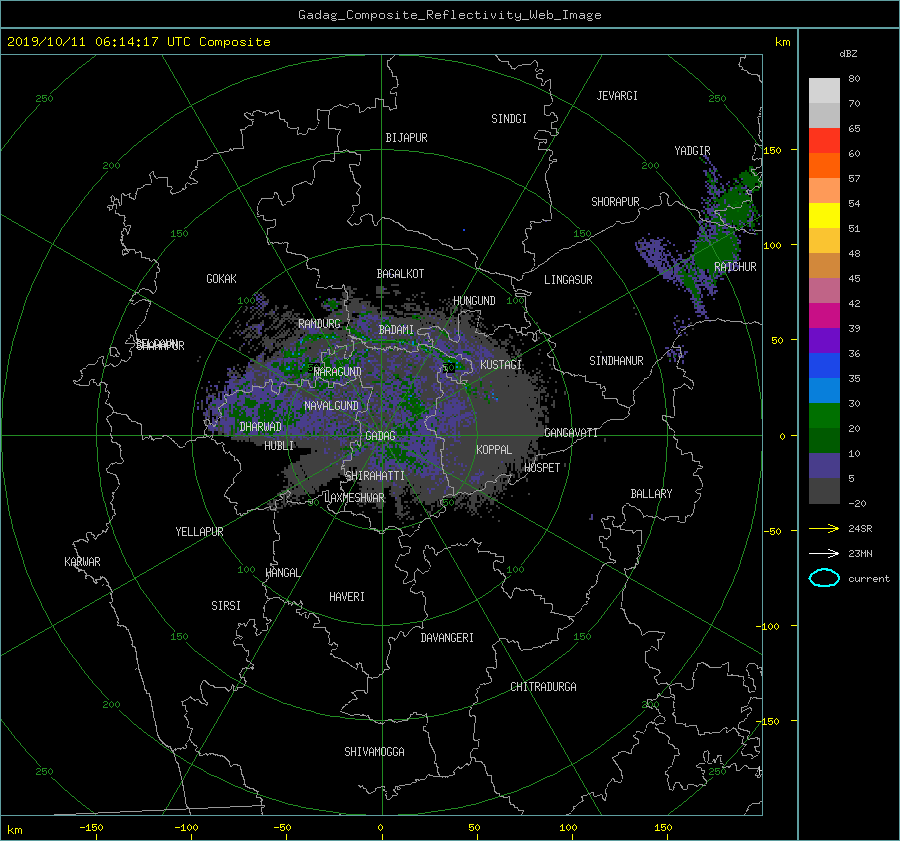Image resolution: width=900 pixels, height=841 pixels.
Task: Click the BALLARY city label
Action: 651,494
